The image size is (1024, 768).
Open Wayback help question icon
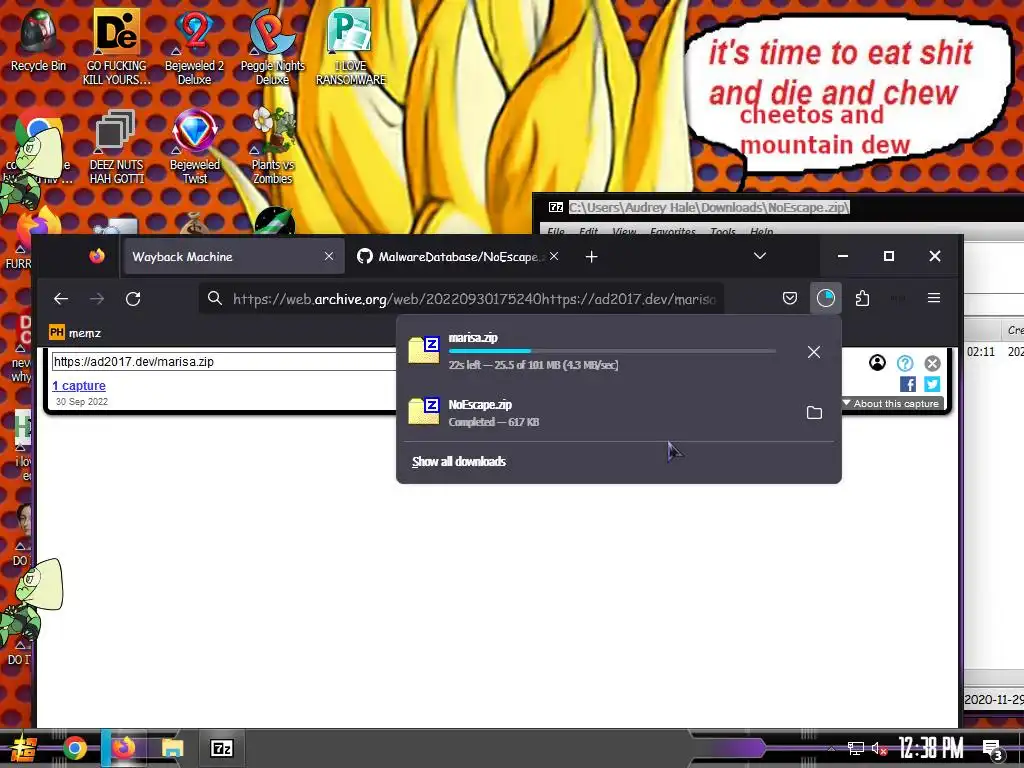904,363
